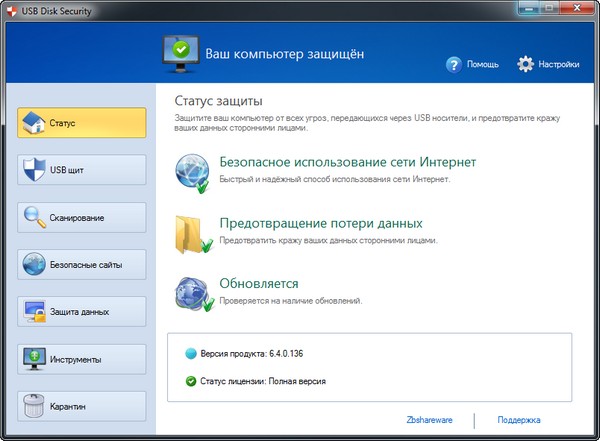The height and width of the screenshot is (441, 600).
Task: Click the folder icon for data loss prevention
Action: [193, 232]
